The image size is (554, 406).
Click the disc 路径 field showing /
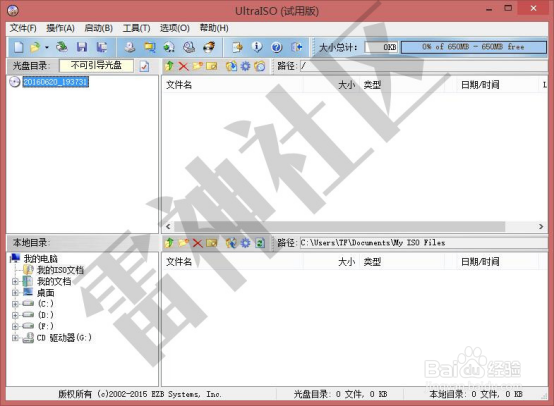tap(424, 66)
